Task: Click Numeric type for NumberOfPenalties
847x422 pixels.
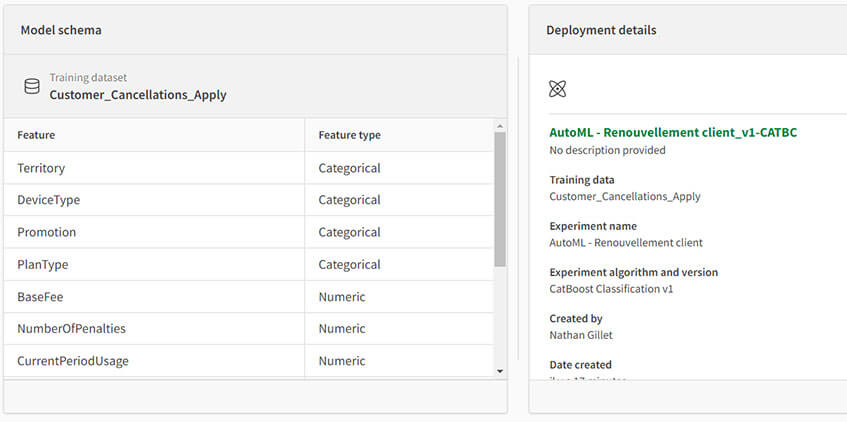Action: (342, 329)
